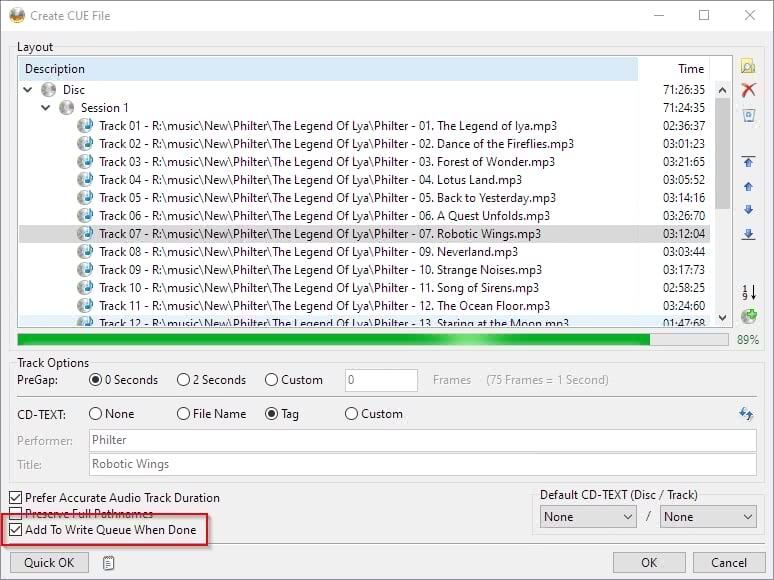Click the Track 06 audio icon

pyautogui.click(x=85, y=216)
